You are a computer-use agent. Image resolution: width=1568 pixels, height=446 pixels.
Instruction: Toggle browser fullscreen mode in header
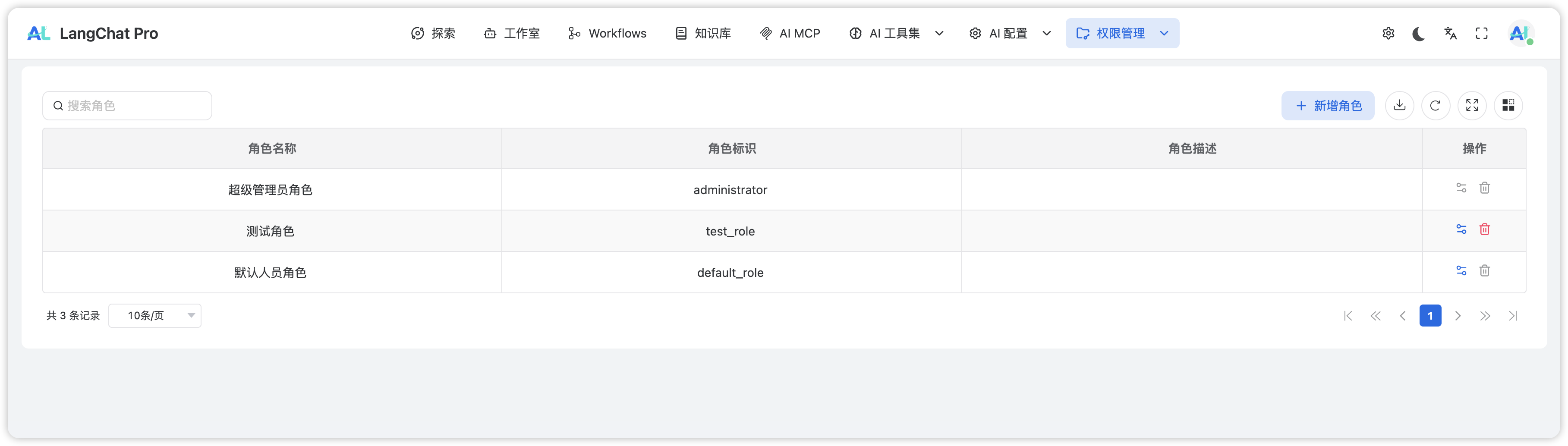pyautogui.click(x=1482, y=34)
